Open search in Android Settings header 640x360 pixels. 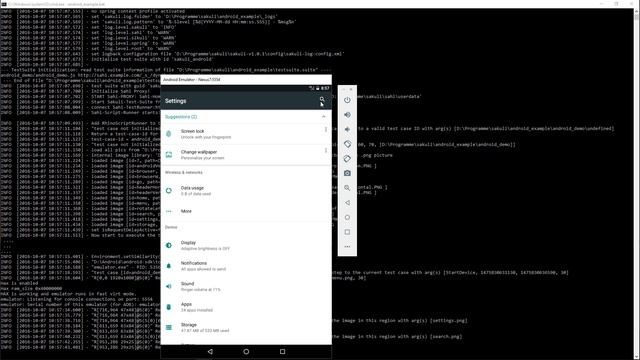point(322,99)
